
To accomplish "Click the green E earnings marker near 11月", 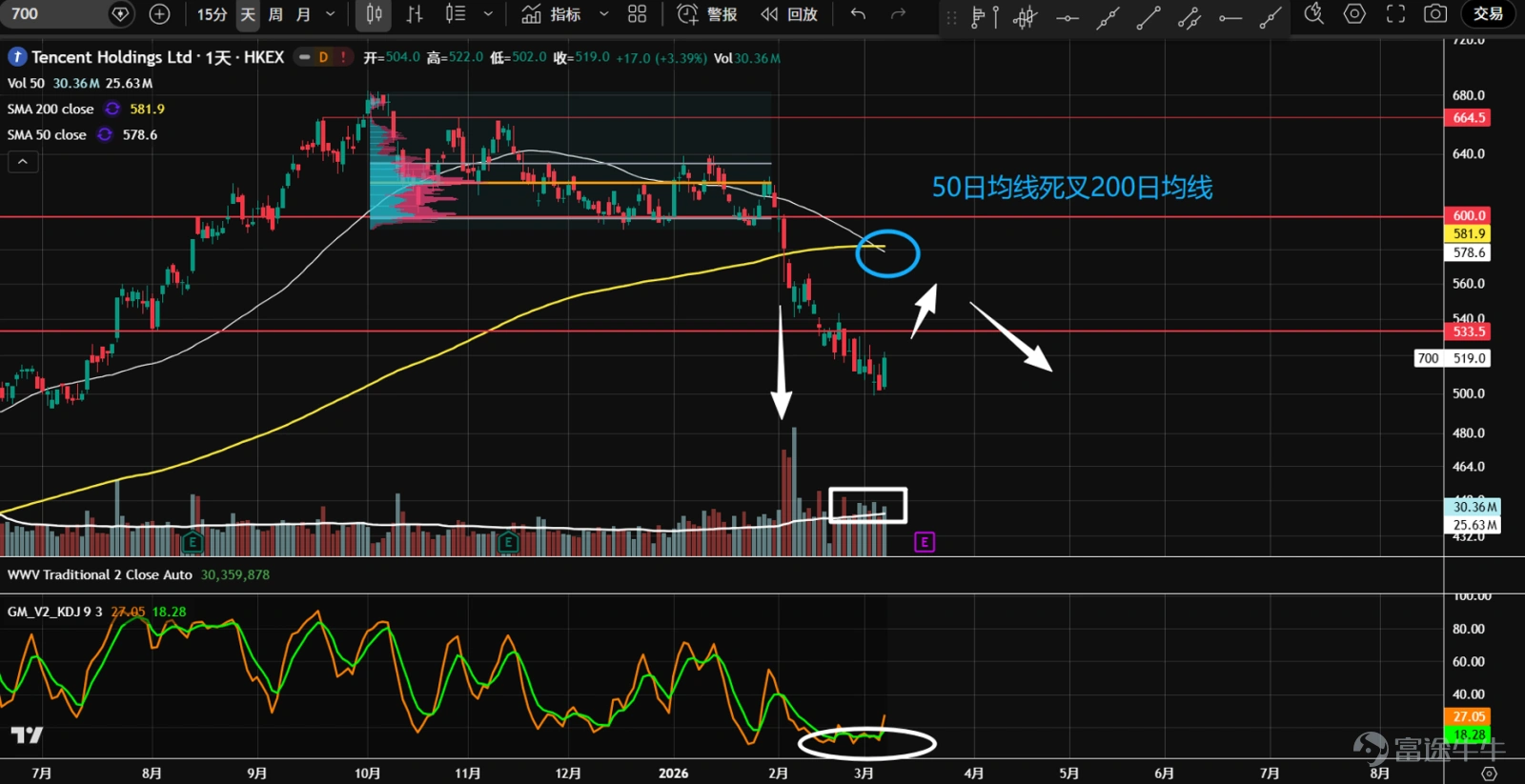I will 508,542.
